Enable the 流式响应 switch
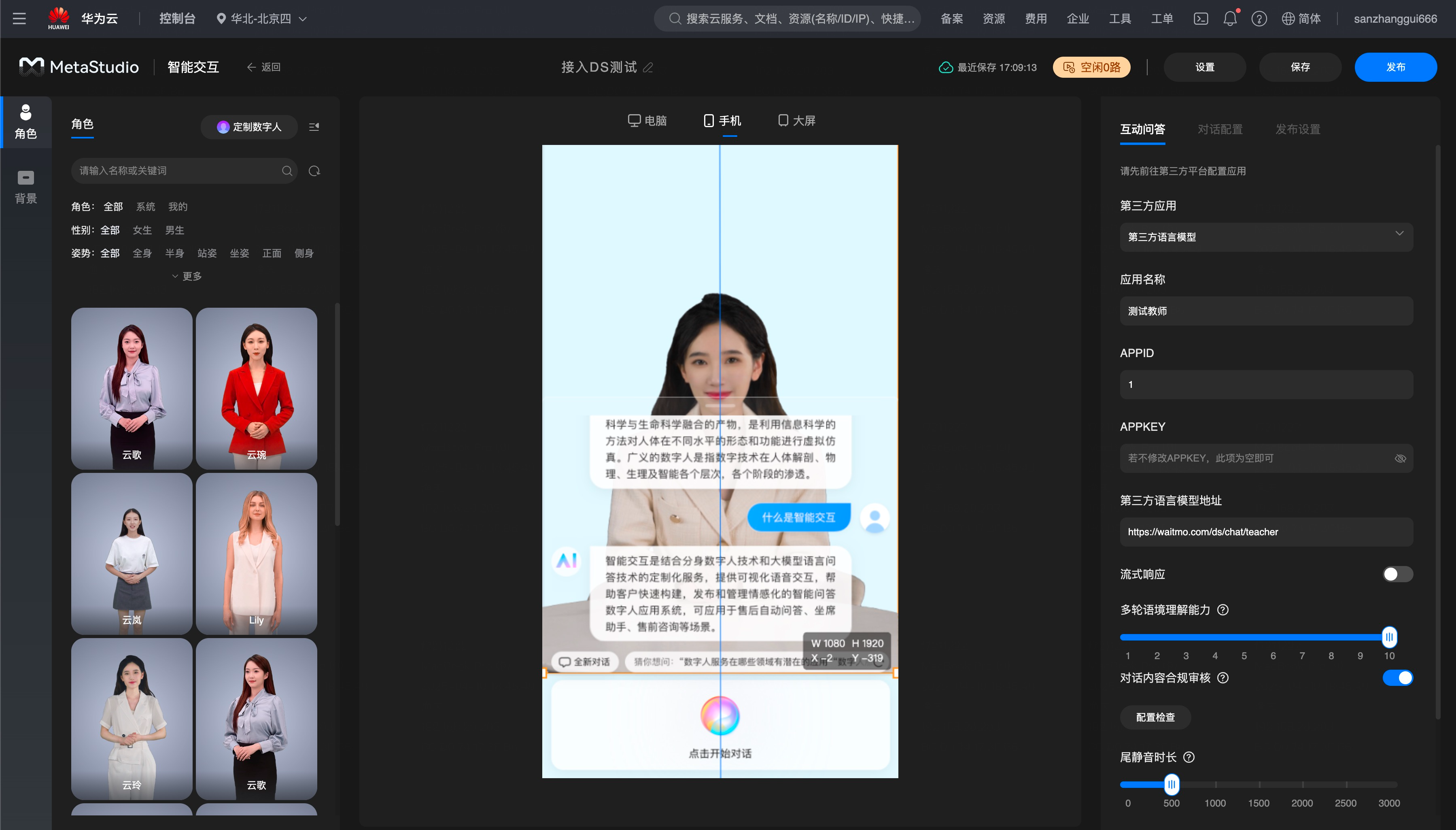Screen dimensions: 1456x830 tap(1397, 574)
